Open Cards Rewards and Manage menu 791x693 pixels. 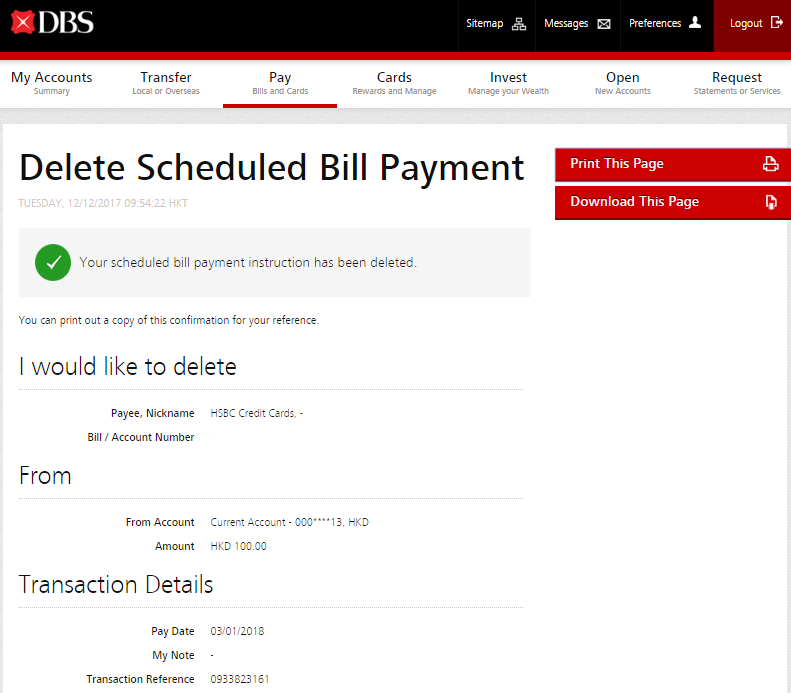point(394,83)
